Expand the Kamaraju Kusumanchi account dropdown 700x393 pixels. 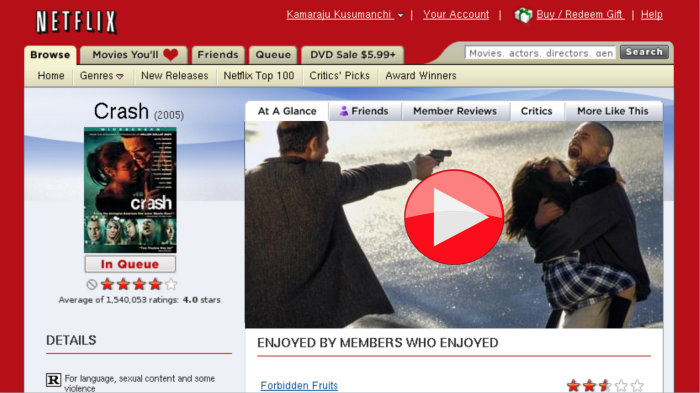coord(400,15)
